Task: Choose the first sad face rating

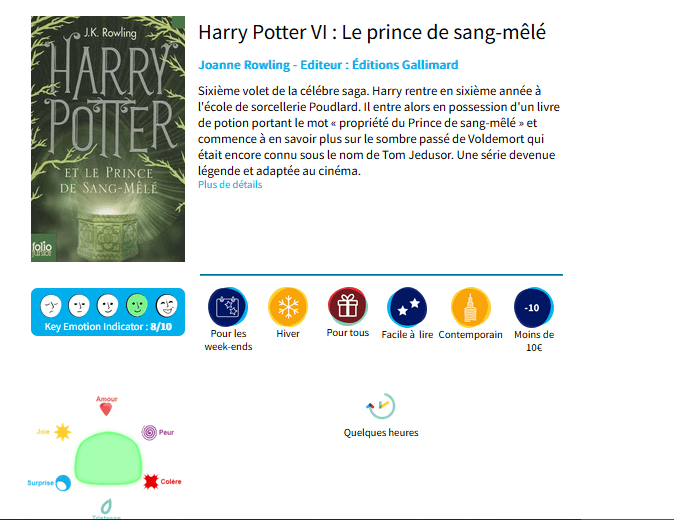Action: pyautogui.click(x=51, y=306)
